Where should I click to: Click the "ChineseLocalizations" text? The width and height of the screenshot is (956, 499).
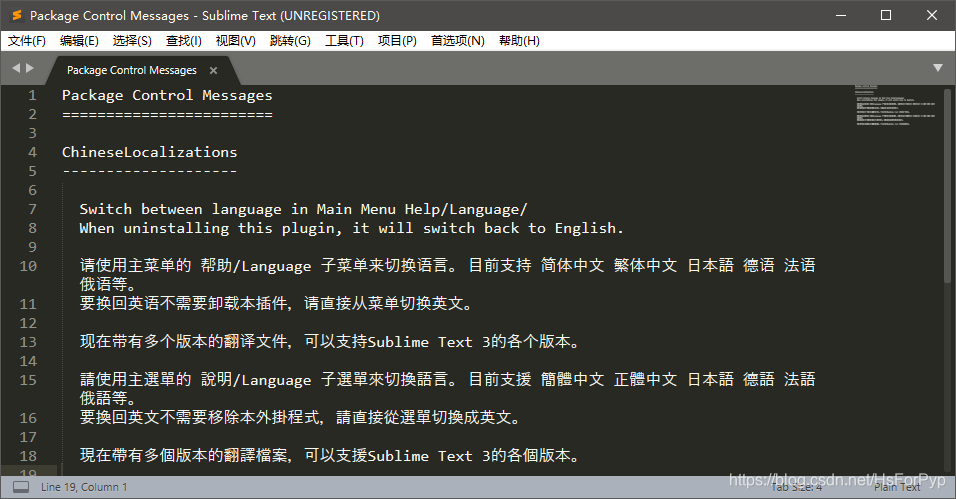149,153
